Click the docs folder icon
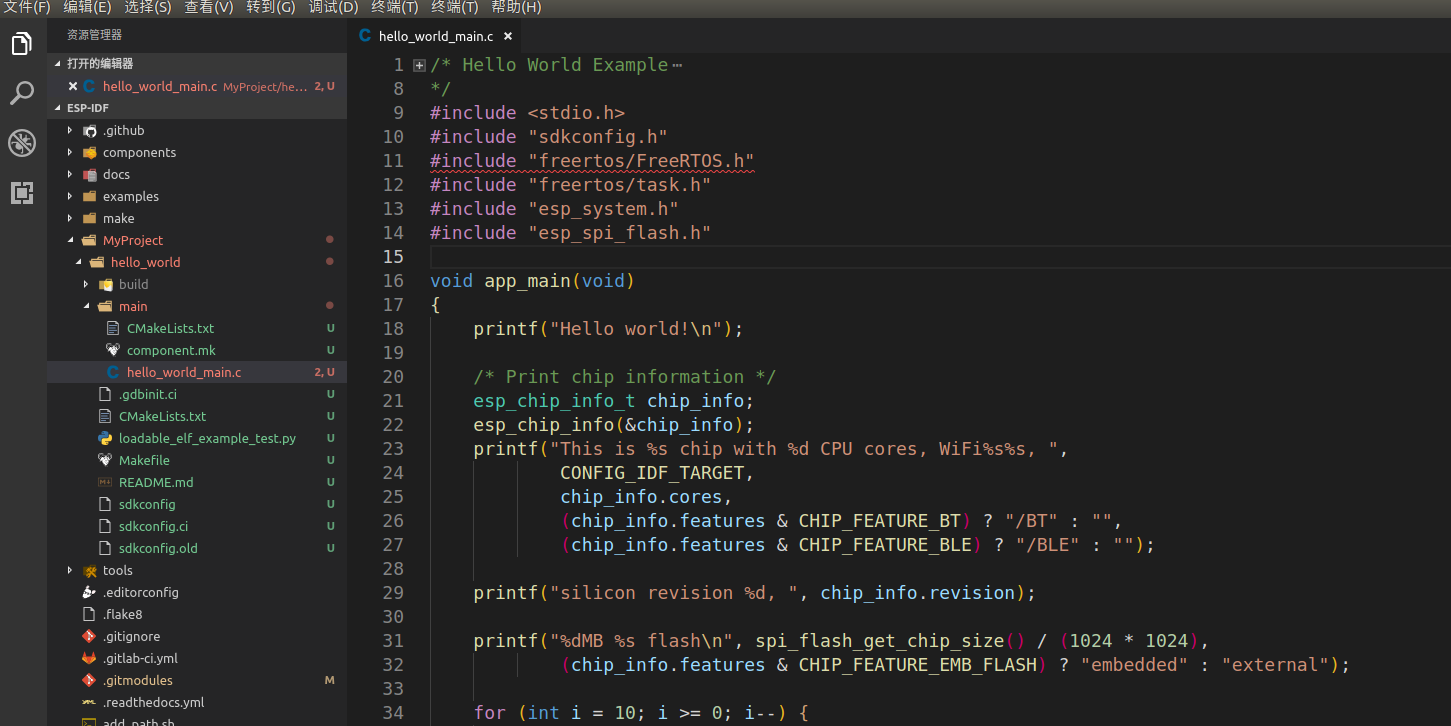 point(90,175)
